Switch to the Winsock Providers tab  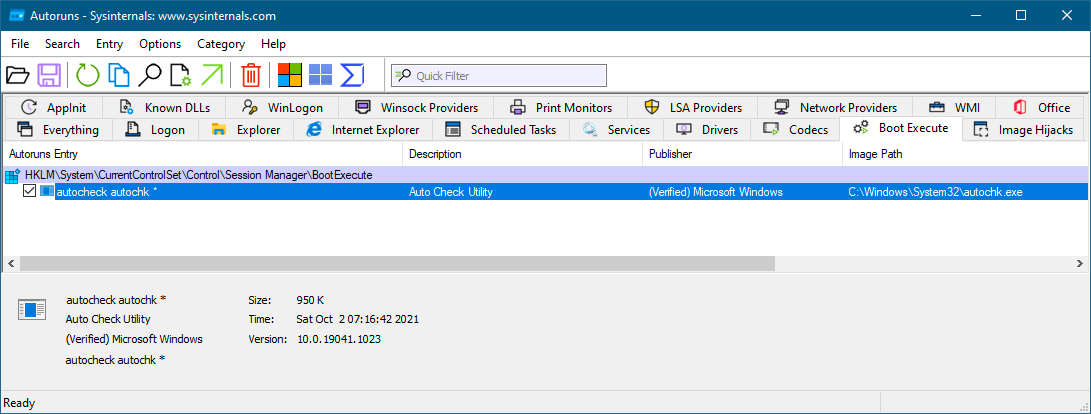(x=417, y=107)
